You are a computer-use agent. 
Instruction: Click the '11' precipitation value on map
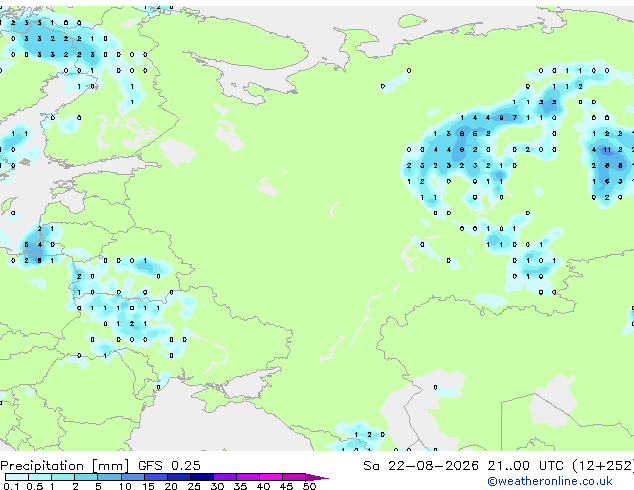(607, 150)
